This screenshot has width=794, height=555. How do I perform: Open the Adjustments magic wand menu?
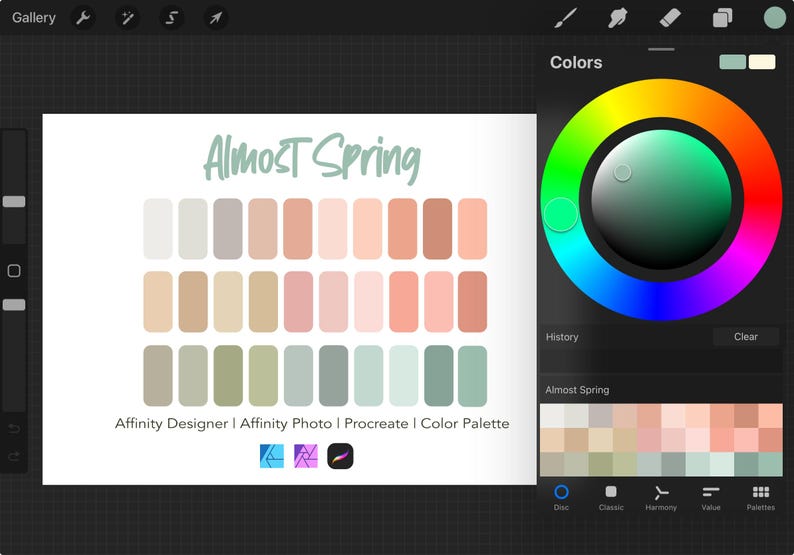pos(127,18)
